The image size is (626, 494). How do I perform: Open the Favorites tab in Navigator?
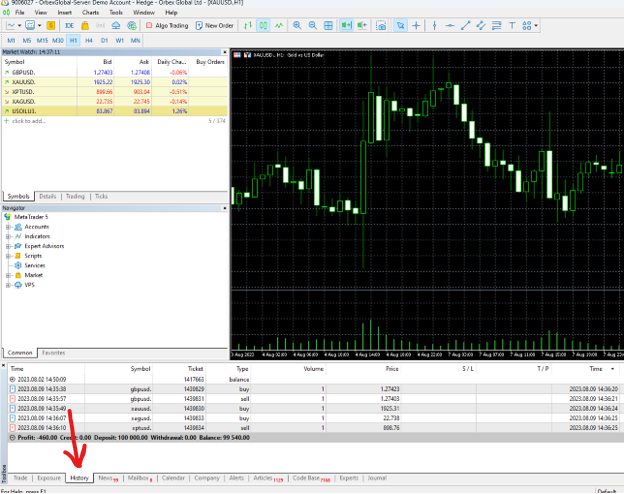(x=53, y=353)
